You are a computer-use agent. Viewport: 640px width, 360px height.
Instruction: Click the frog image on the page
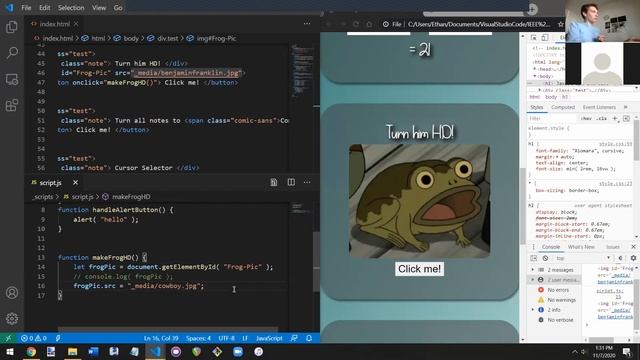(x=419, y=200)
